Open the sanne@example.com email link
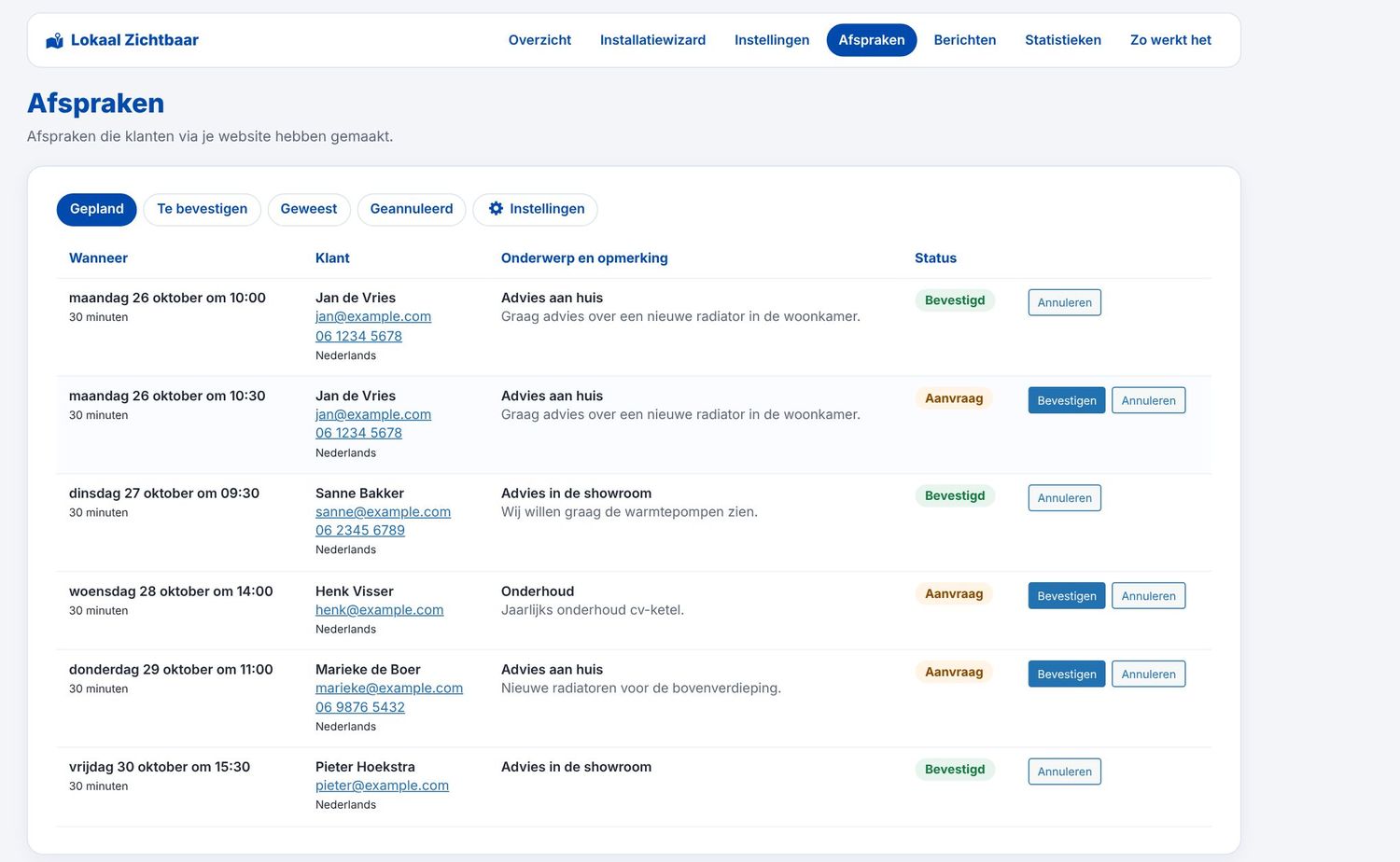 pos(383,512)
